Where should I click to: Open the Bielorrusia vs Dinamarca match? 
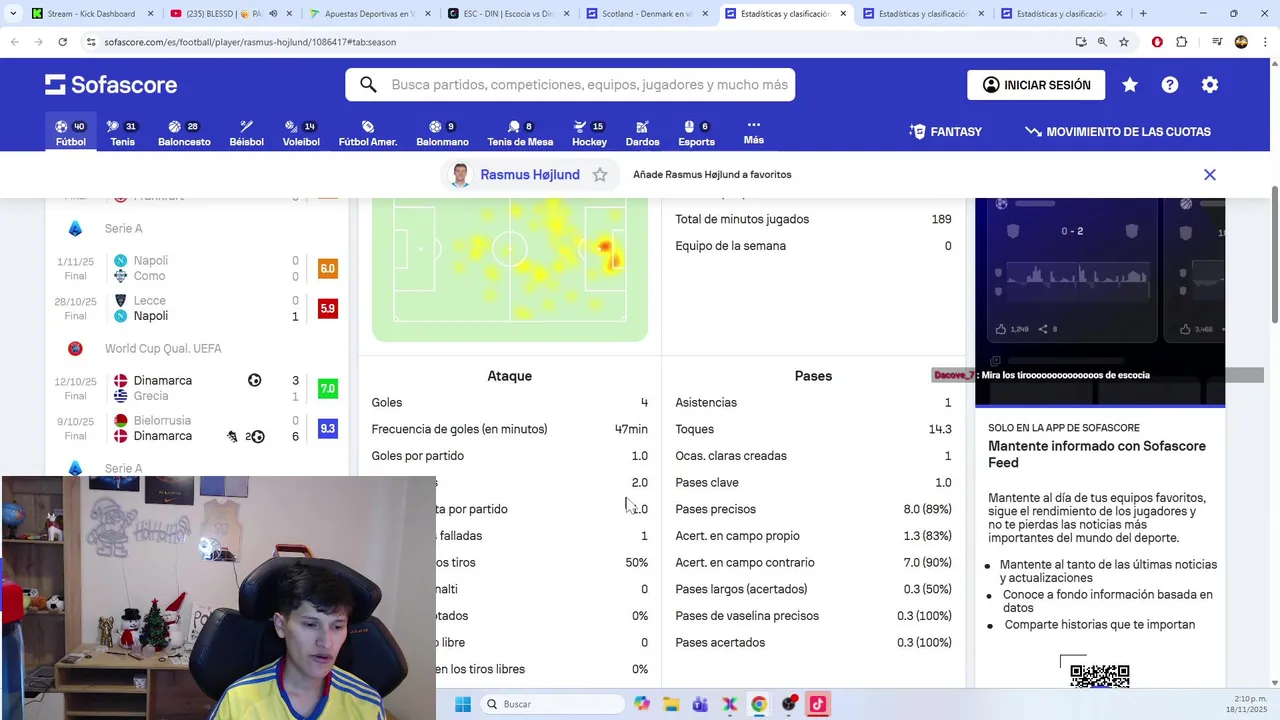tap(196, 428)
